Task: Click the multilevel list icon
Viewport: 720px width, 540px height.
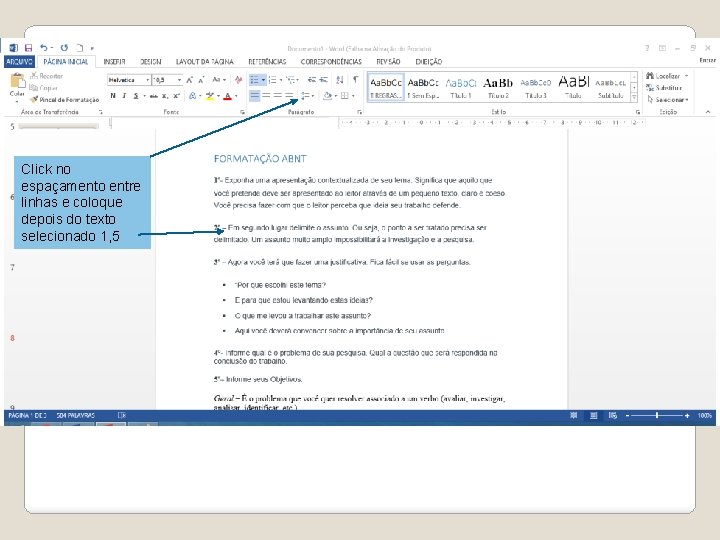Action: click(x=290, y=80)
